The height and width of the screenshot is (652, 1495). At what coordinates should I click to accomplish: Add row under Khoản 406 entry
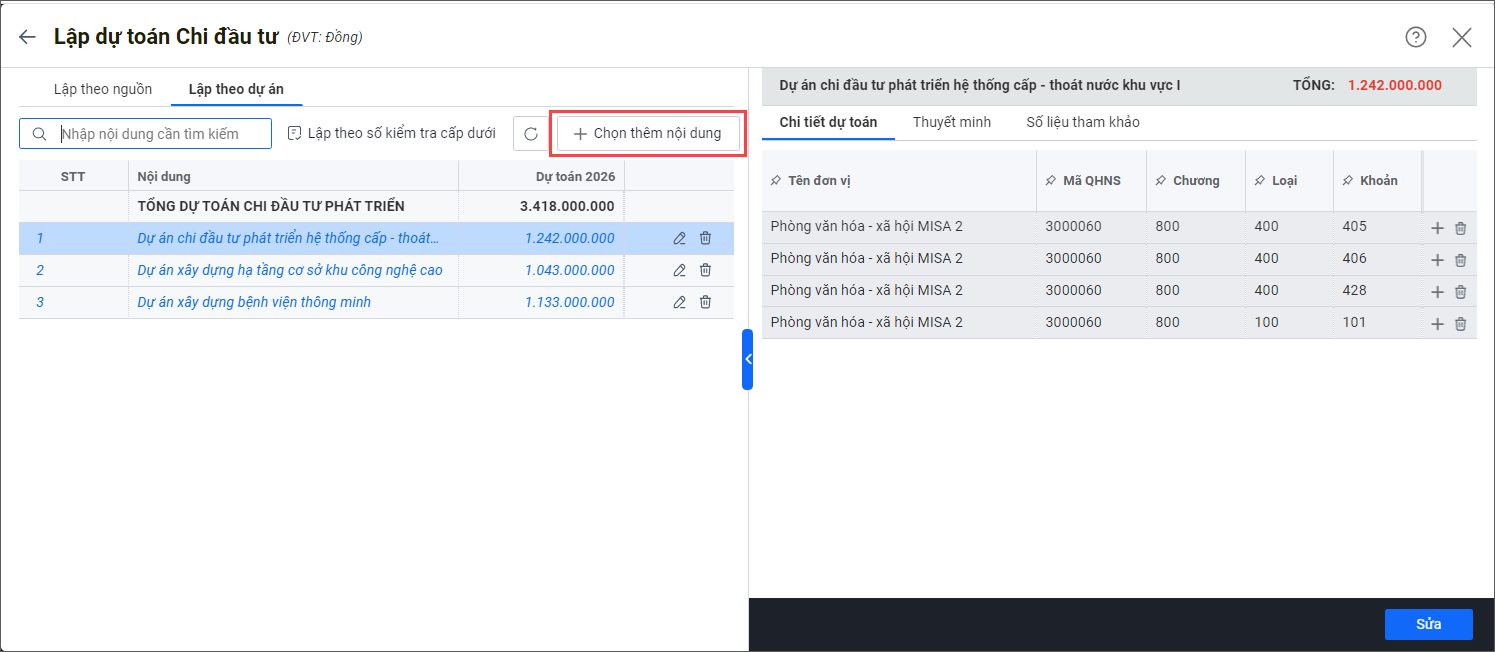[1437, 260]
